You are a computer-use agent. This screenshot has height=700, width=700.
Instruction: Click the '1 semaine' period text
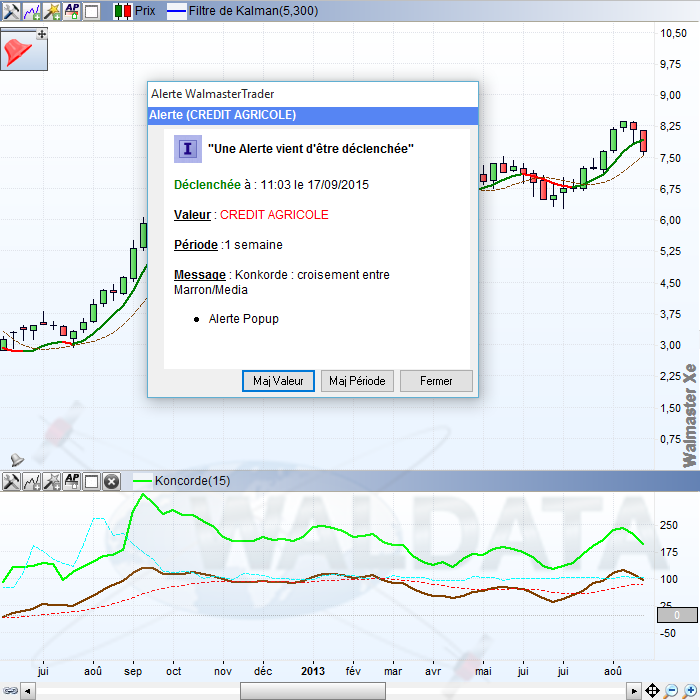[x=254, y=245]
